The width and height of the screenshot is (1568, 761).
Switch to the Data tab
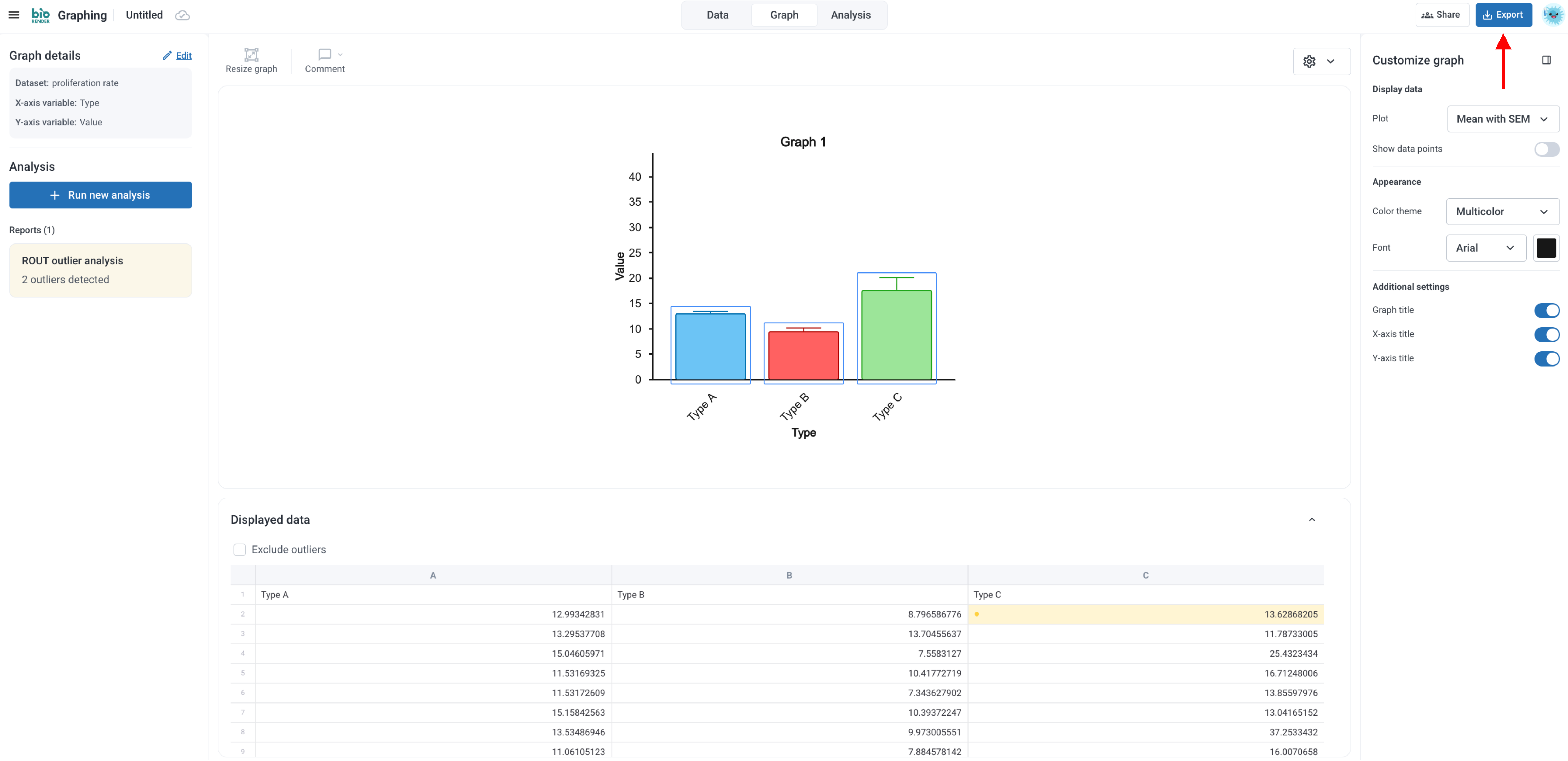tap(717, 15)
